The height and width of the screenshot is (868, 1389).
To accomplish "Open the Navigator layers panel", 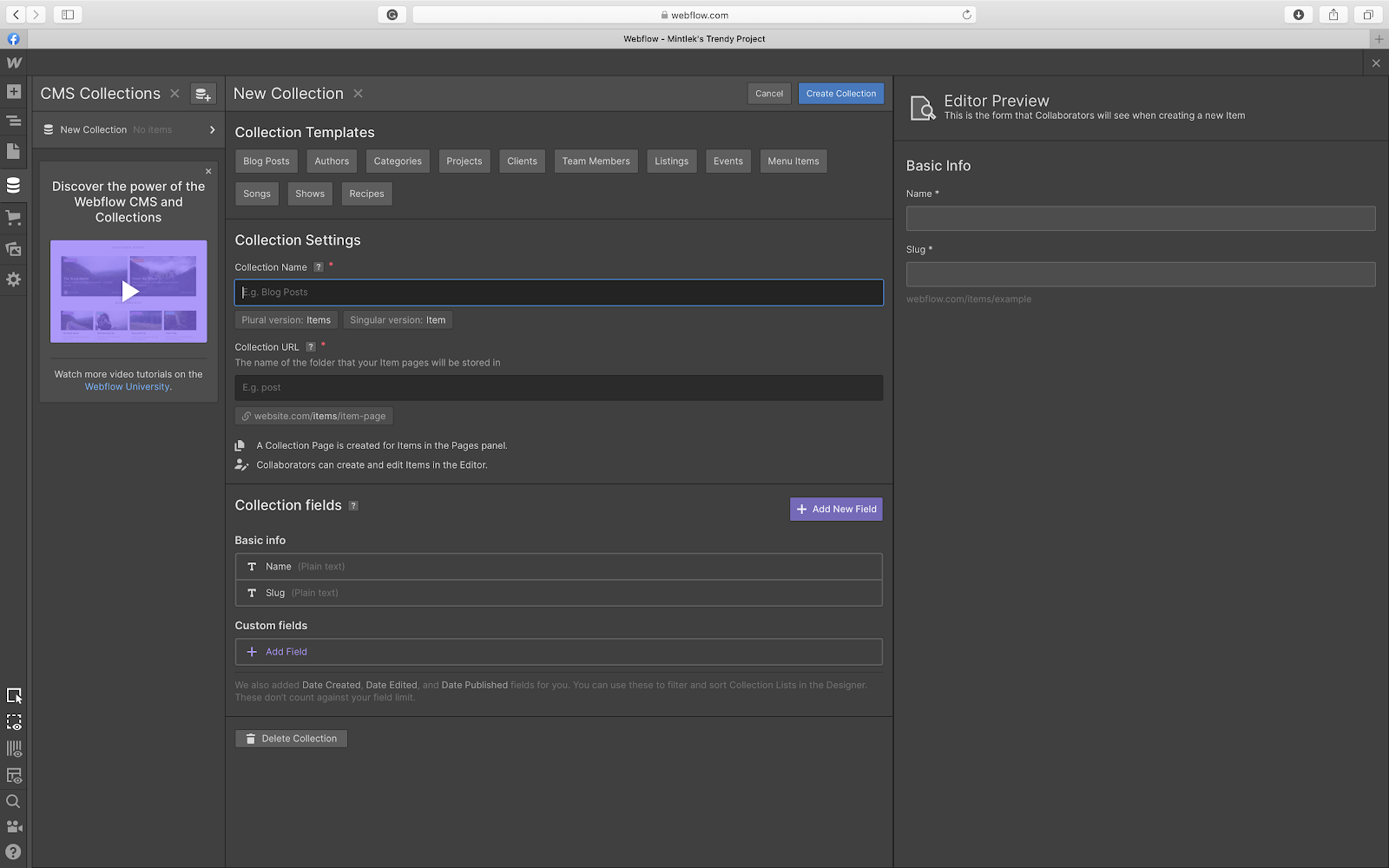I will [13, 121].
